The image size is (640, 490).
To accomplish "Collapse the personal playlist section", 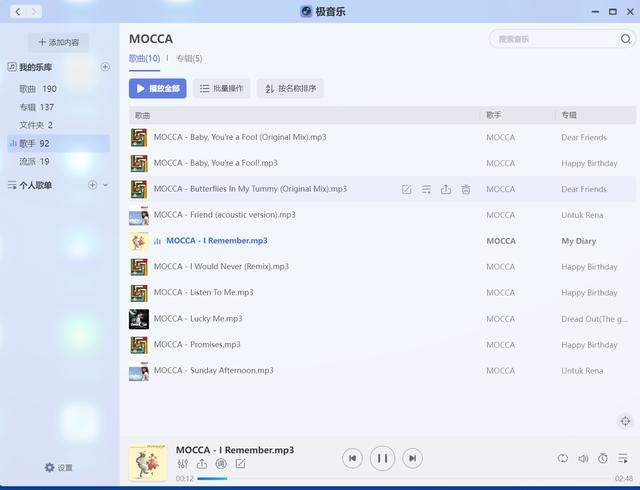I will click(x=105, y=185).
